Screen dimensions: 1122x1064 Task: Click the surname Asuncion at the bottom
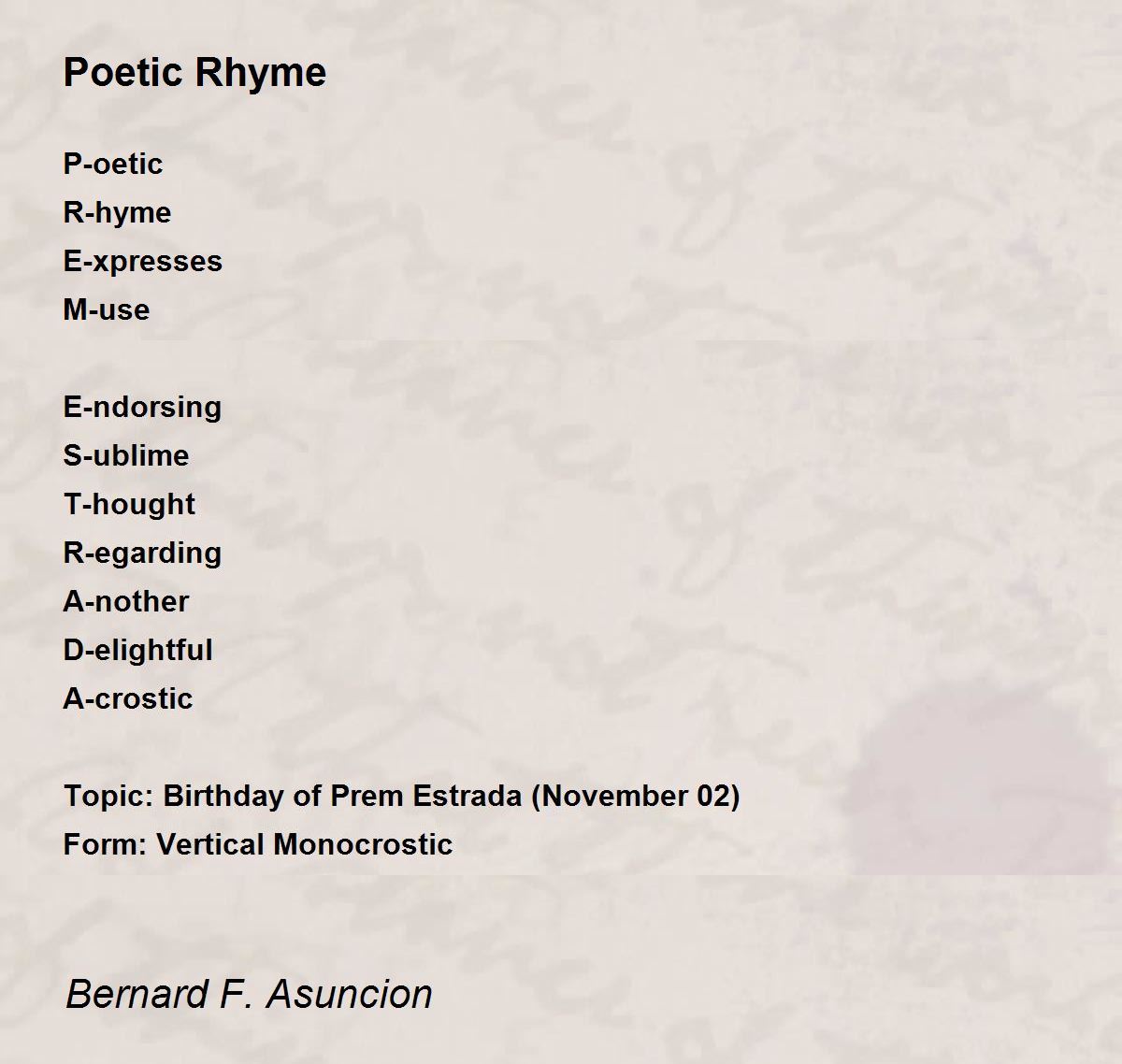click(x=350, y=994)
